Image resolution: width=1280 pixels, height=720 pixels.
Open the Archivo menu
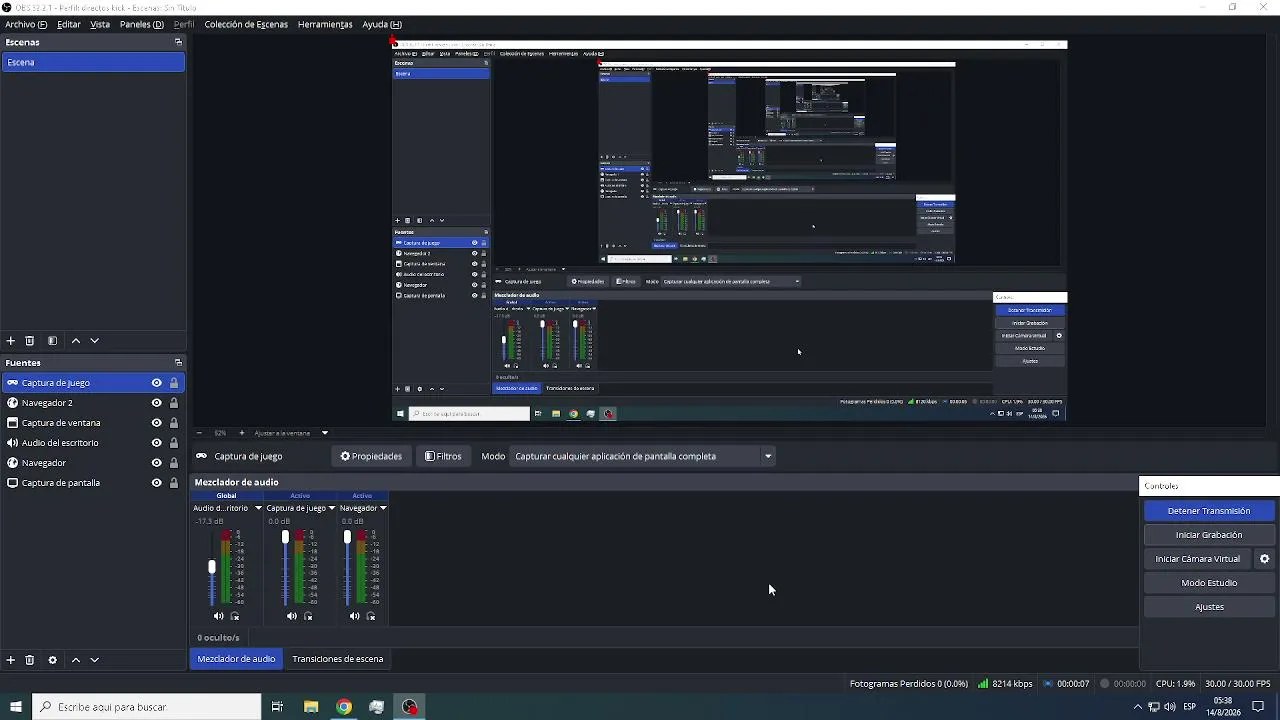[x=26, y=24]
